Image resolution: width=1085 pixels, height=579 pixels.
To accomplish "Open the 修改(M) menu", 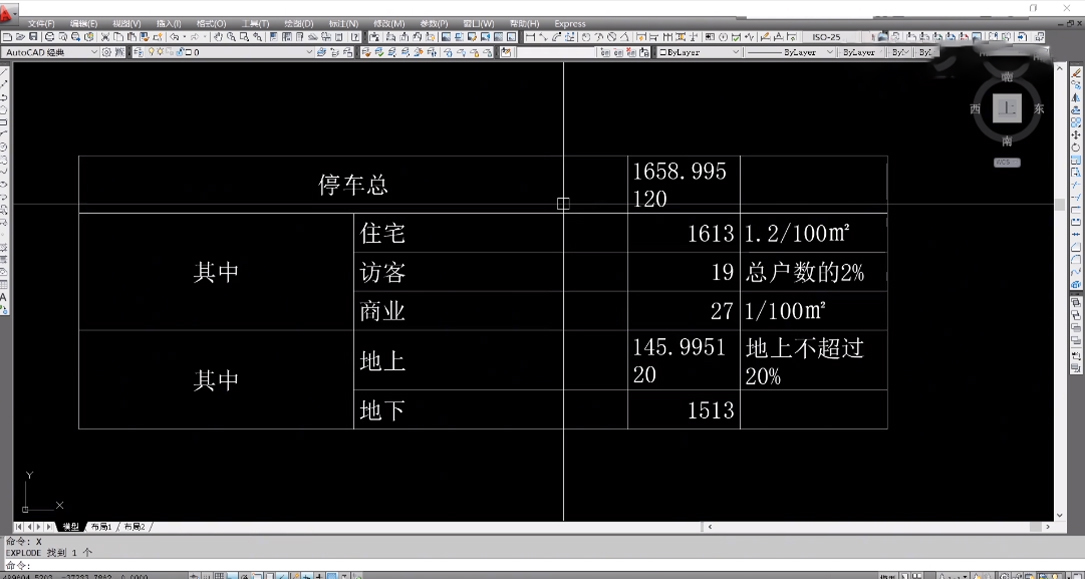I will coord(389,24).
